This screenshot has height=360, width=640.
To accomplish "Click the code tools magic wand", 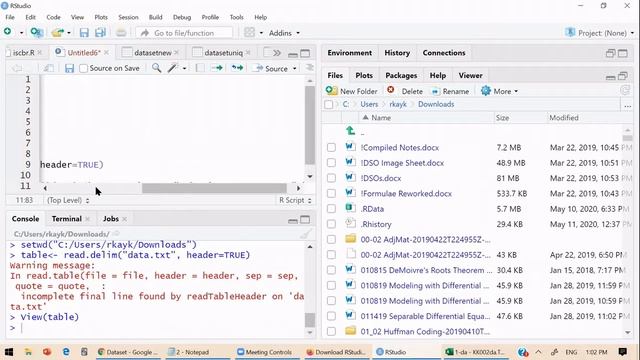I will (173, 68).
